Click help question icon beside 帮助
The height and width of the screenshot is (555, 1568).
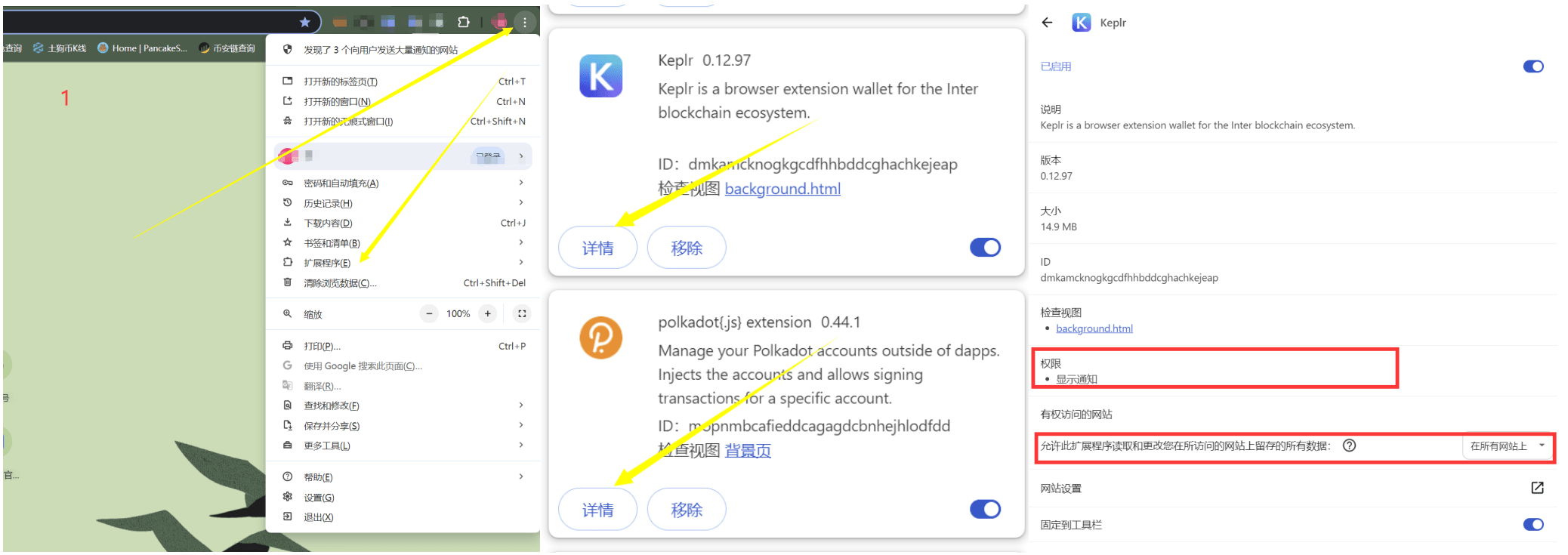point(287,476)
